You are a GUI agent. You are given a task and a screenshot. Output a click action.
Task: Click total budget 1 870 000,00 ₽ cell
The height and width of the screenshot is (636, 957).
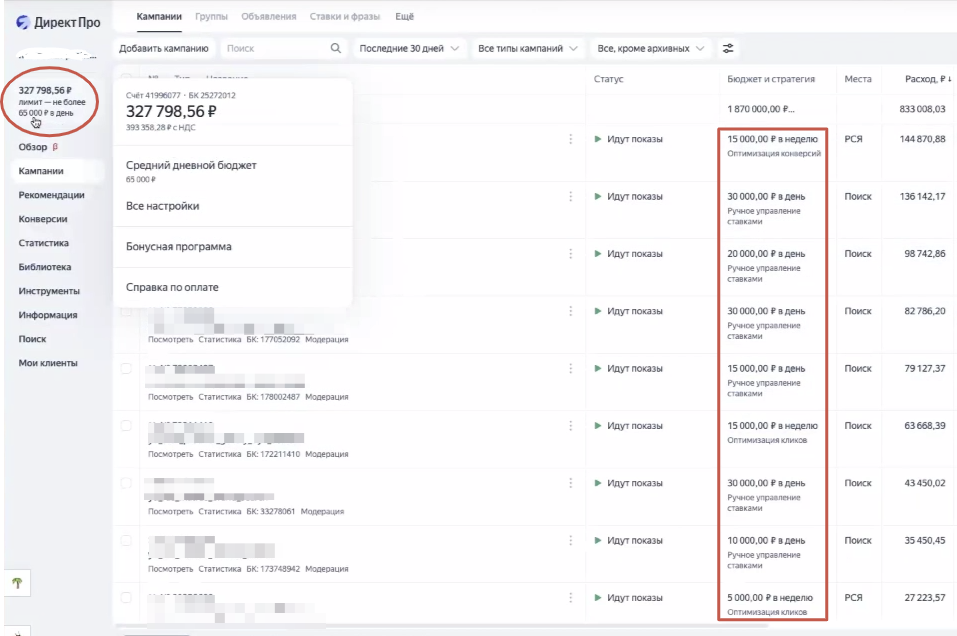pos(760,109)
